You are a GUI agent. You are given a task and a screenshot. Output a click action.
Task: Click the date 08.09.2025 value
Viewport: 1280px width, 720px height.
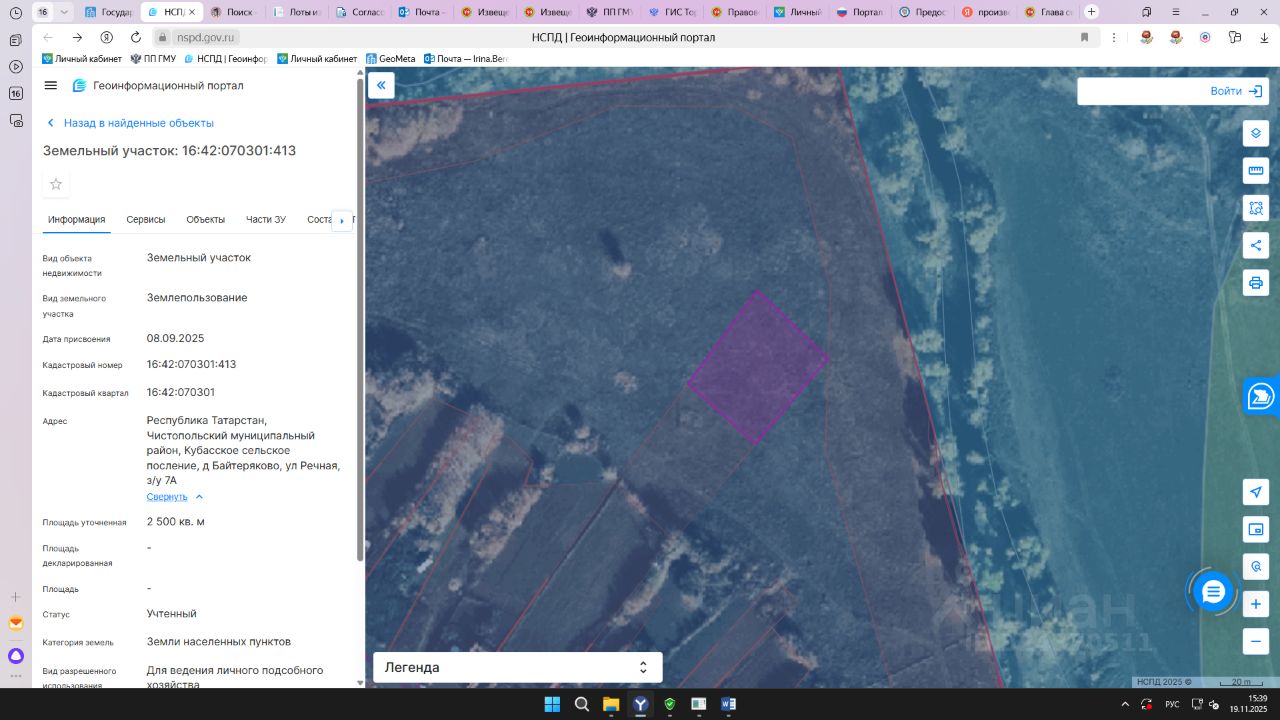pyautogui.click(x=176, y=339)
